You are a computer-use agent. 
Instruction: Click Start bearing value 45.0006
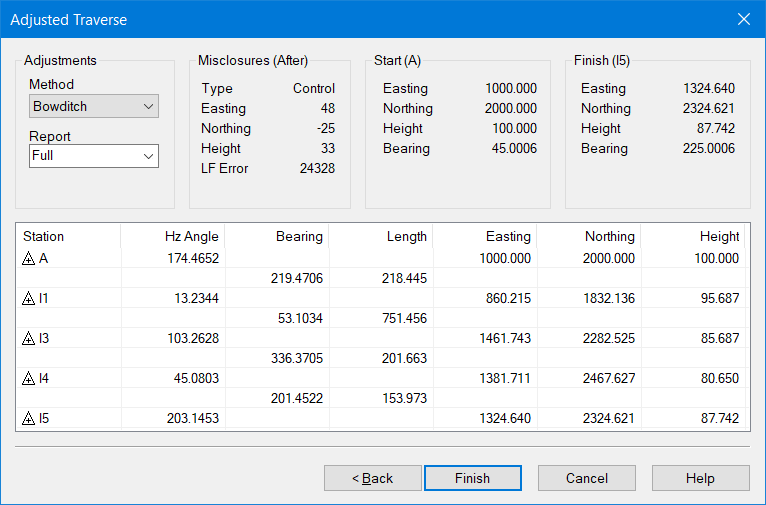tap(514, 148)
